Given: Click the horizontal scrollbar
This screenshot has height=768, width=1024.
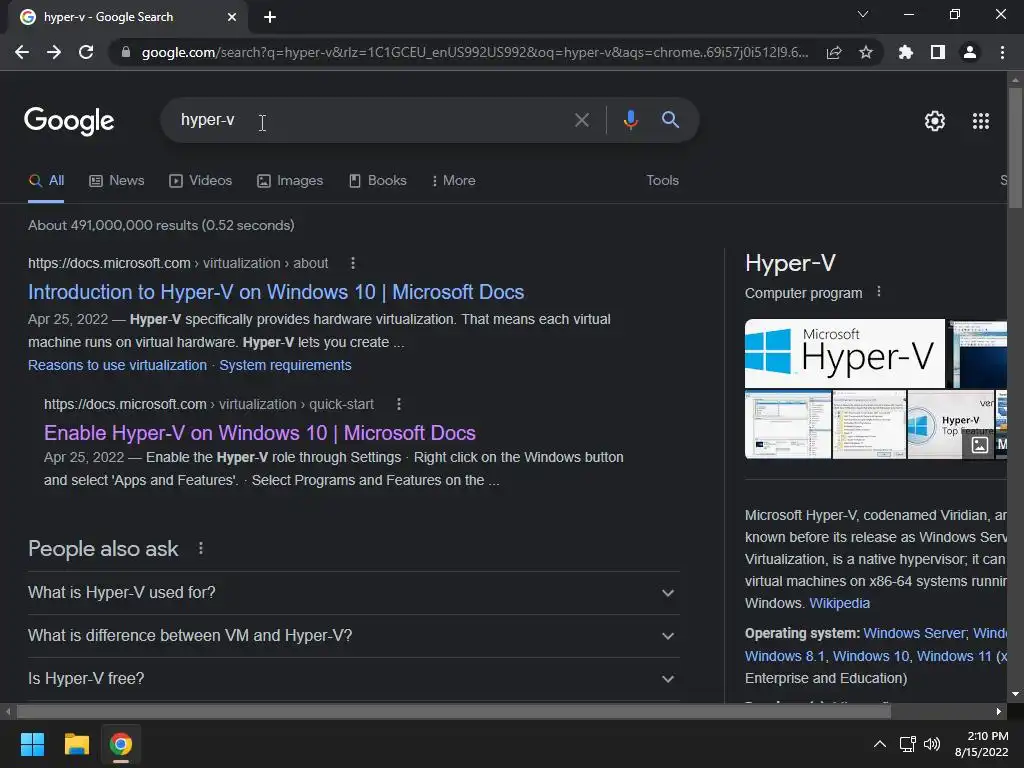Looking at the screenshot, I should pos(454,711).
